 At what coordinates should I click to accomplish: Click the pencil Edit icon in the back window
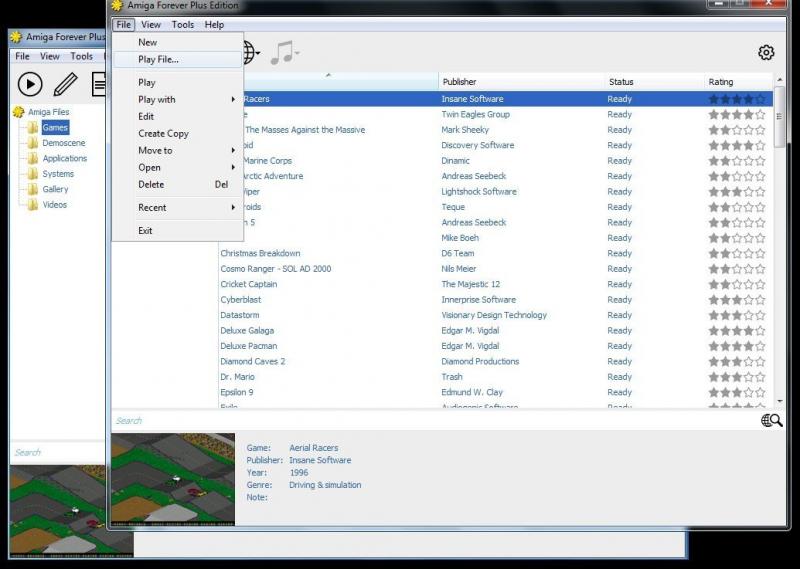click(66, 84)
